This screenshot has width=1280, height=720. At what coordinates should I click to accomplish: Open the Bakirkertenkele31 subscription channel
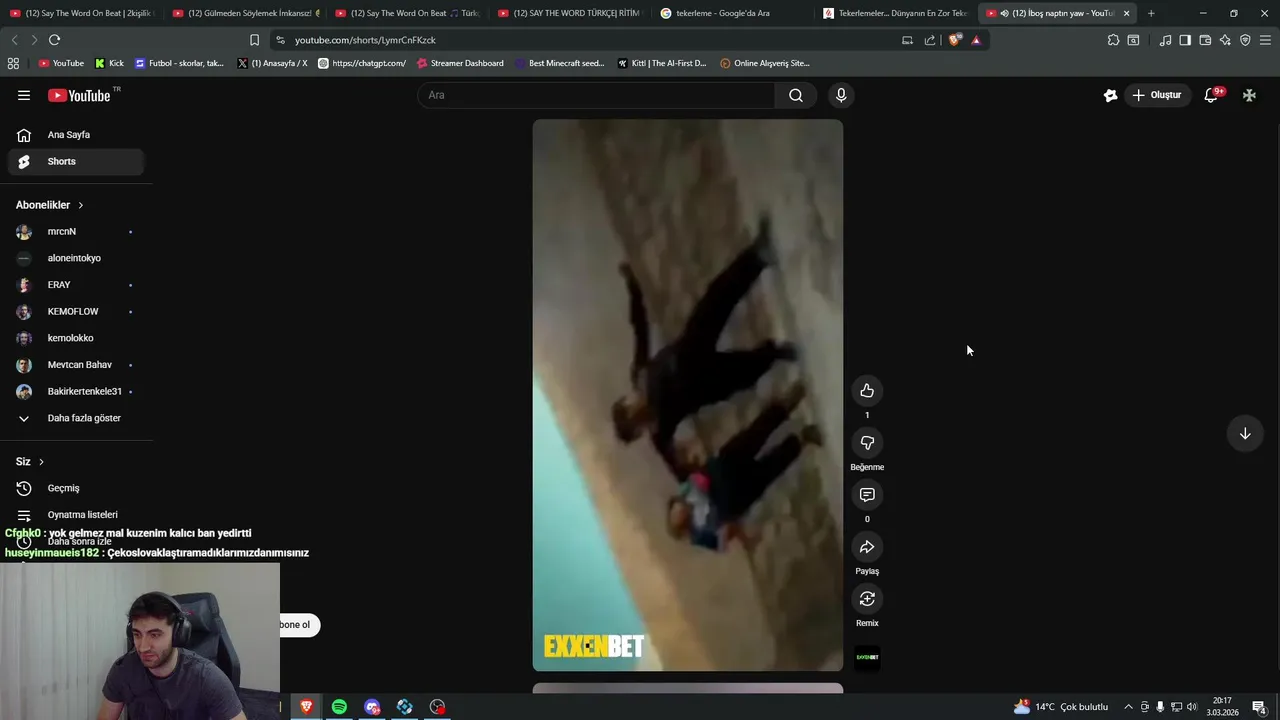click(76, 392)
